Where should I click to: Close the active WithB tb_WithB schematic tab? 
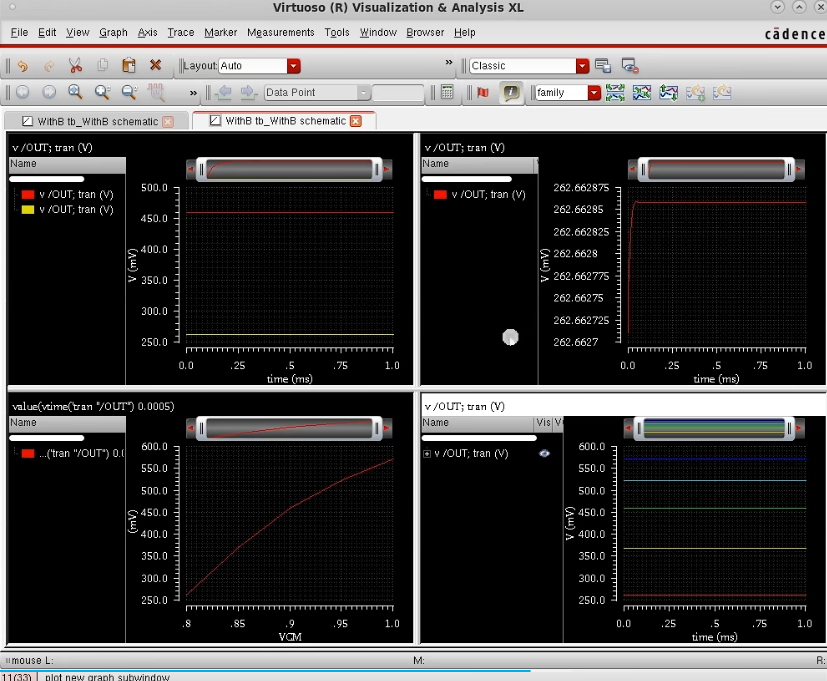point(356,121)
